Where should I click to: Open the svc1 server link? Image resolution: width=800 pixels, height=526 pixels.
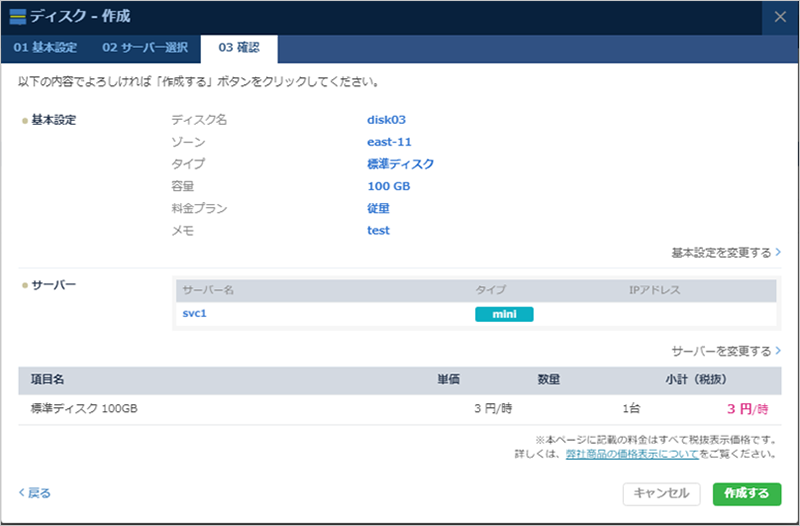click(x=192, y=314)
